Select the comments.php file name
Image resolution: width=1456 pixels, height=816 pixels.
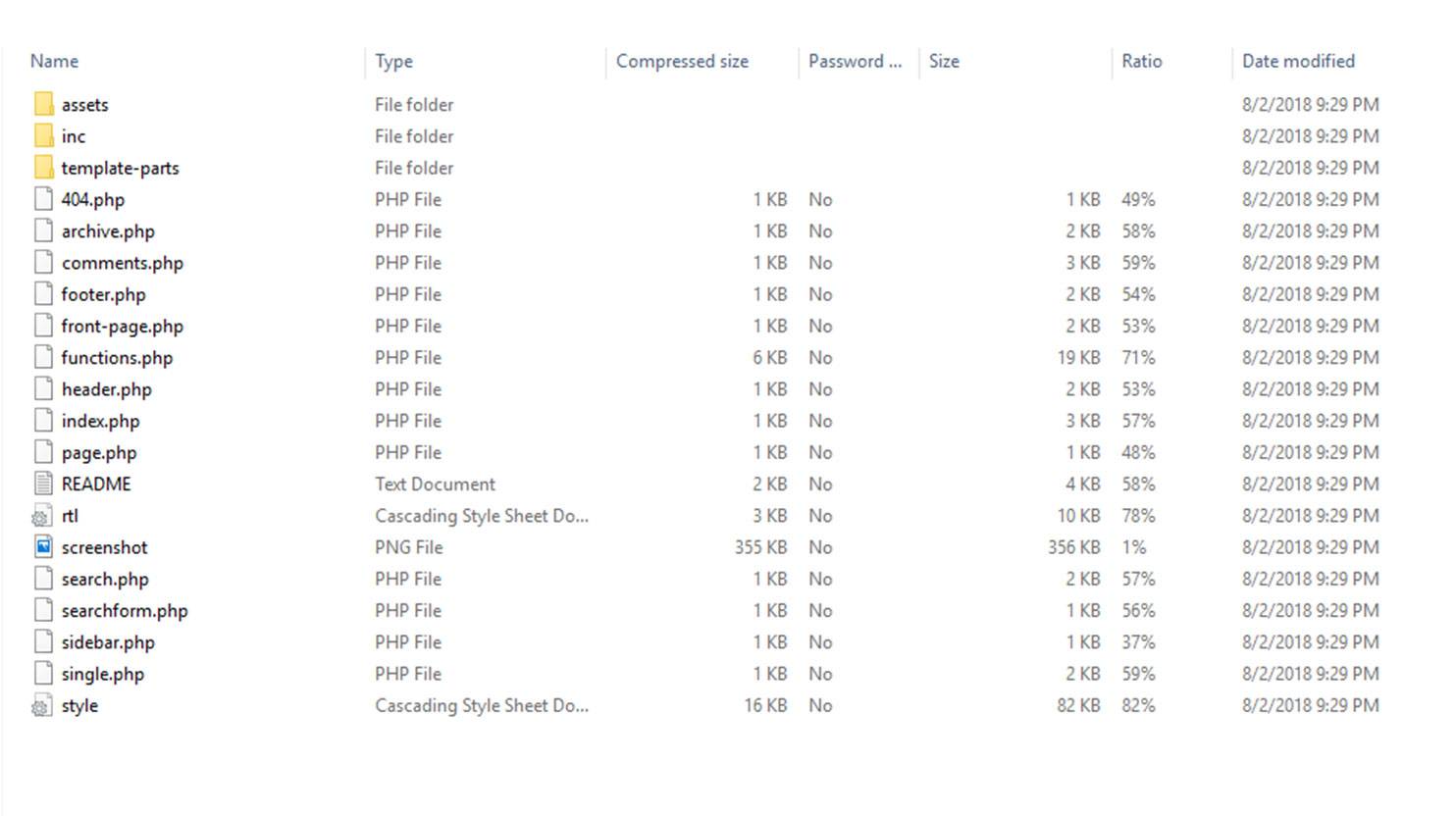click(x=122, y=263)
